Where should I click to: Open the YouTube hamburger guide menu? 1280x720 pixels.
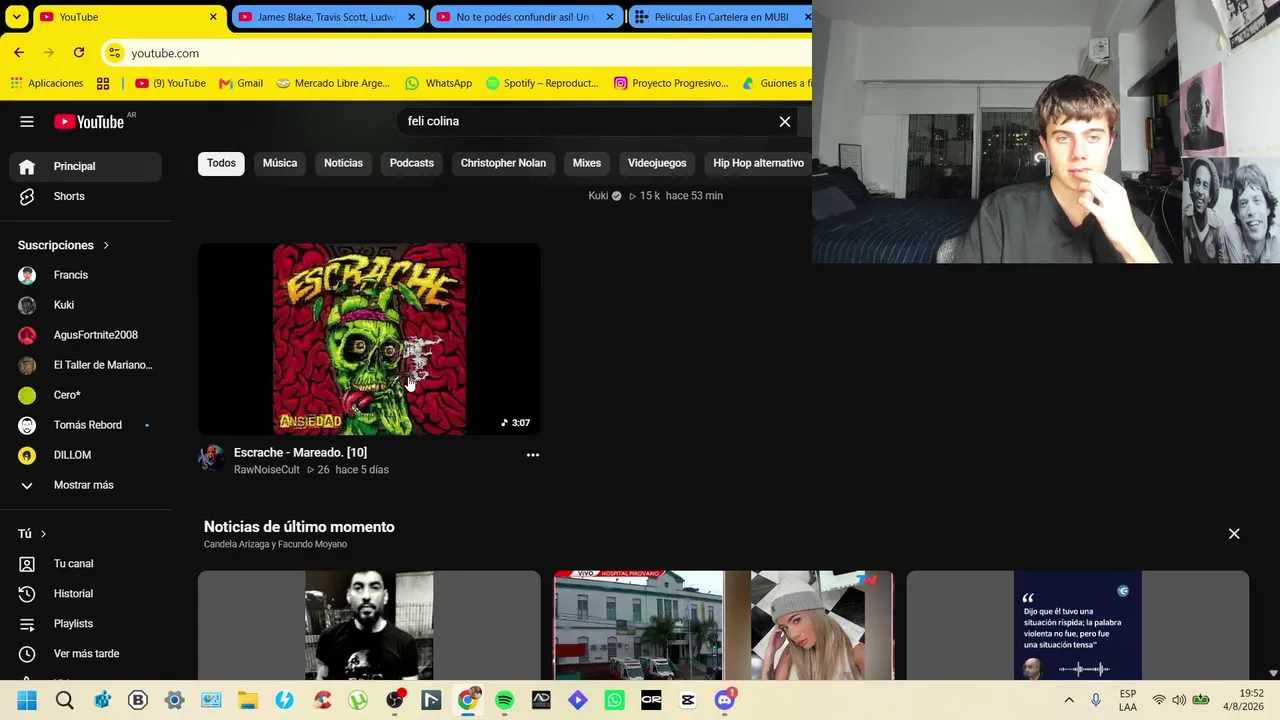pyautogui.click(x=27, y=122)
